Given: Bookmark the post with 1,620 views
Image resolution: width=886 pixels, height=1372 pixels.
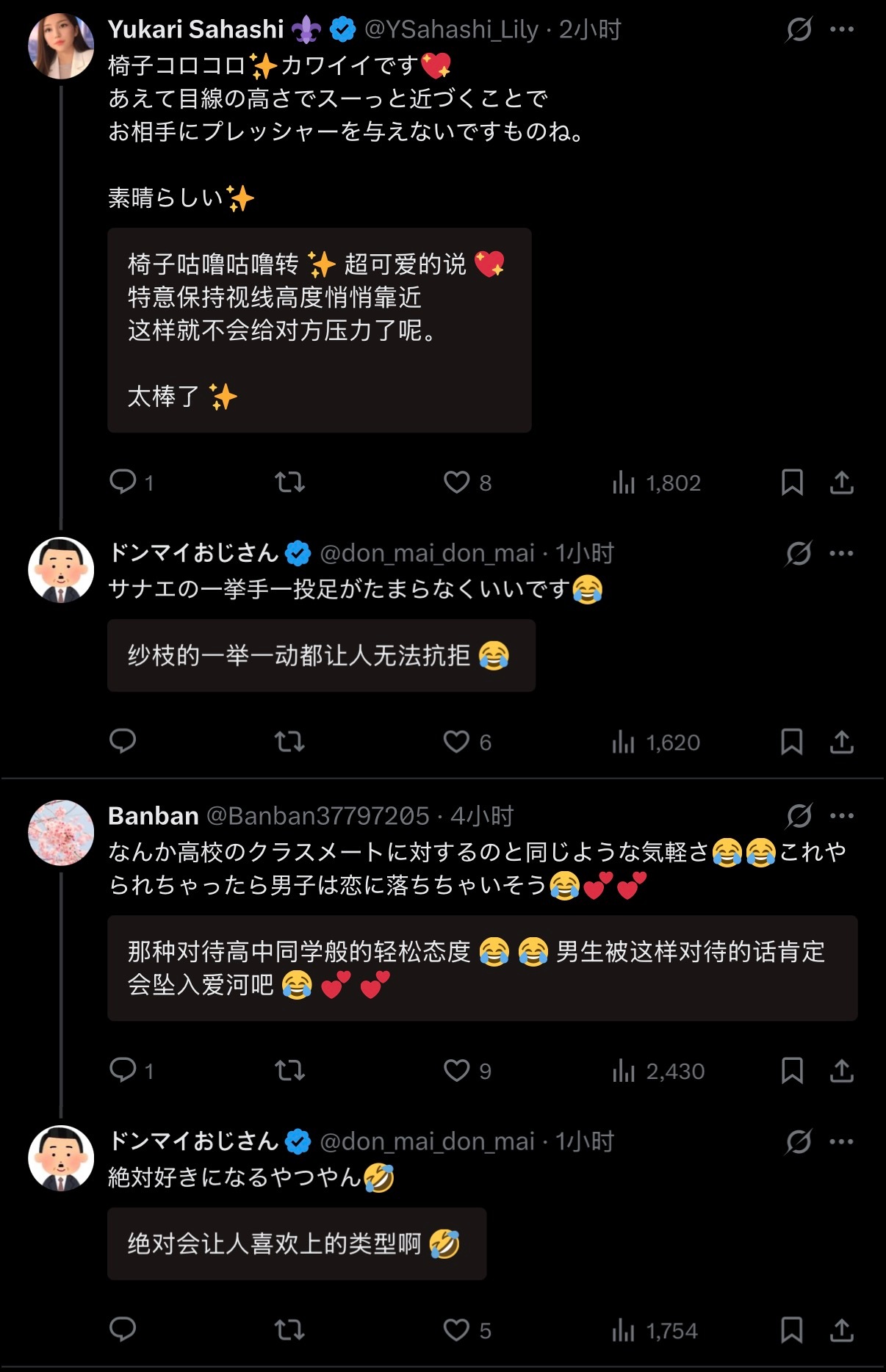Looking at the screenshot, I should [x=791, y=742].
